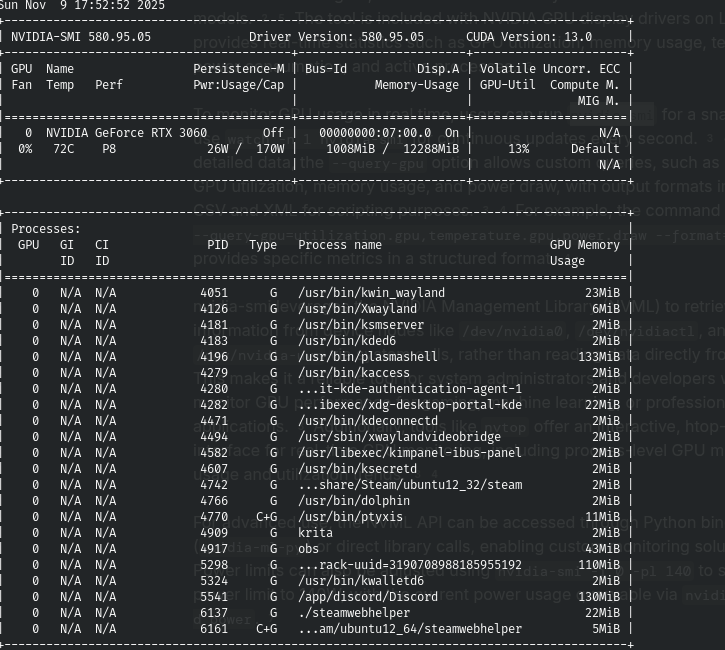Viewport: 725px width, 650px height.
Task: Click the "6MiB" memory usage value
Action: coord(606,309)
